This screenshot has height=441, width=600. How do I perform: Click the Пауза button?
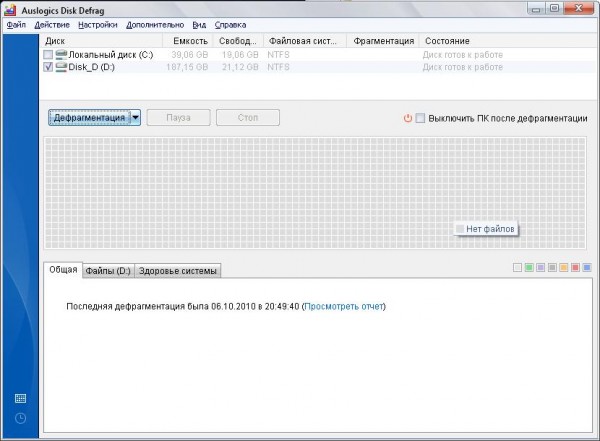point(178,118)
